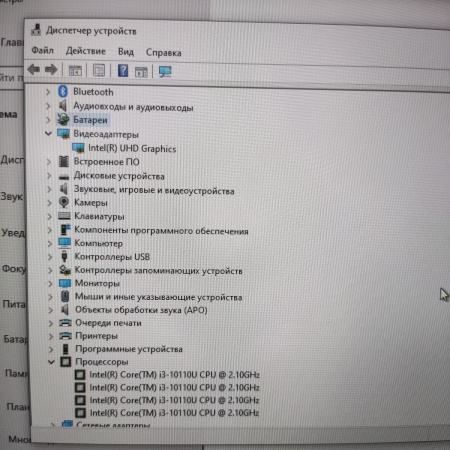Click the Встроенное ПО chip icon
This screenshot has height=450, width=450.
click(x=64, y=162)
